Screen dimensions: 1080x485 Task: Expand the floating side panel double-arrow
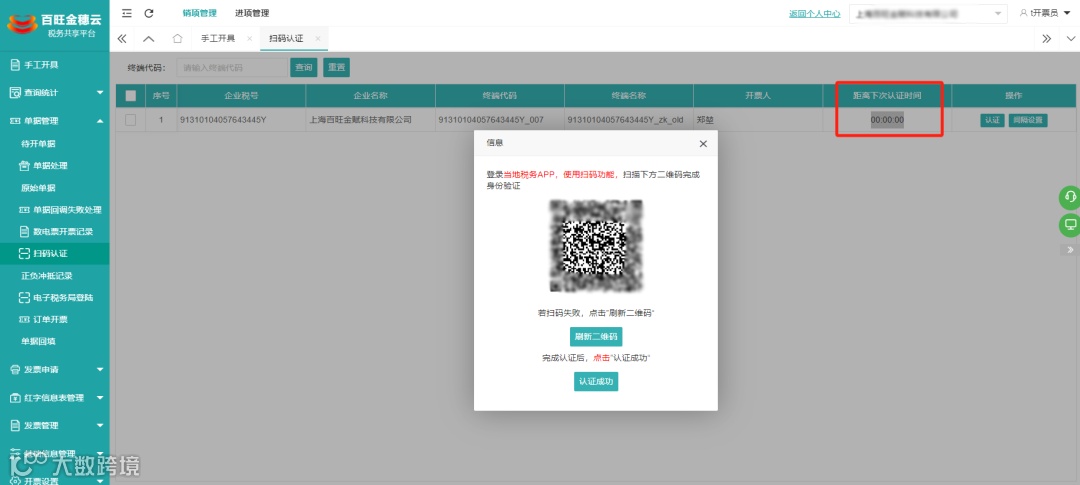(1070, 249)
